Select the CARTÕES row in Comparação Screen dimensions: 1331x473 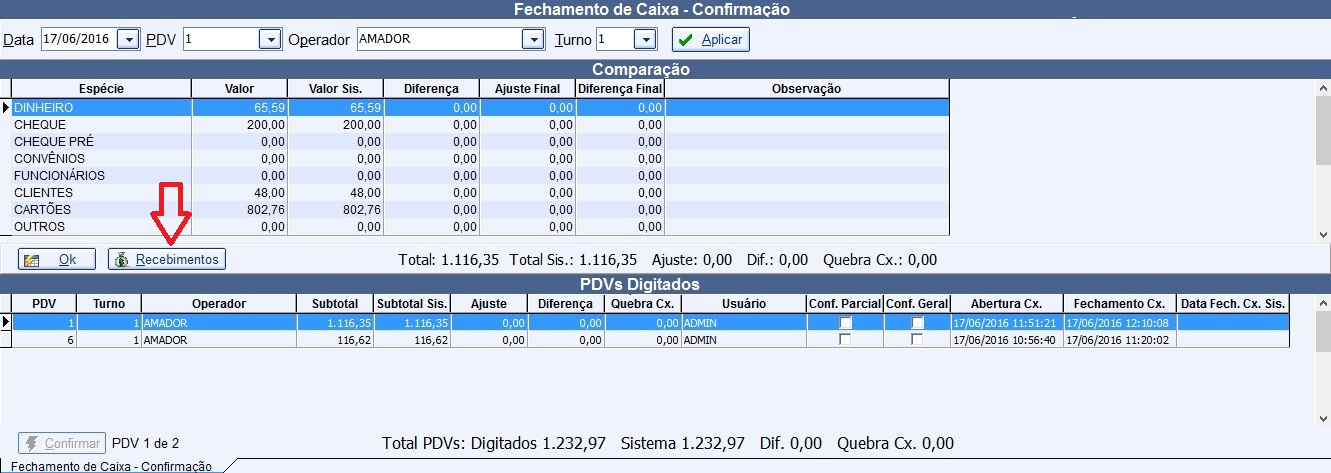[100, 210]
